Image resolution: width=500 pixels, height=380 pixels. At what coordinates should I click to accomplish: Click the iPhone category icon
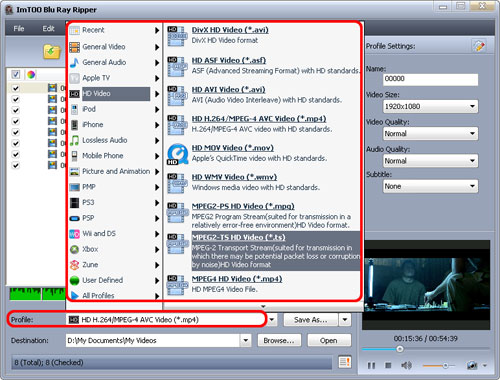[x=75, y=125]
